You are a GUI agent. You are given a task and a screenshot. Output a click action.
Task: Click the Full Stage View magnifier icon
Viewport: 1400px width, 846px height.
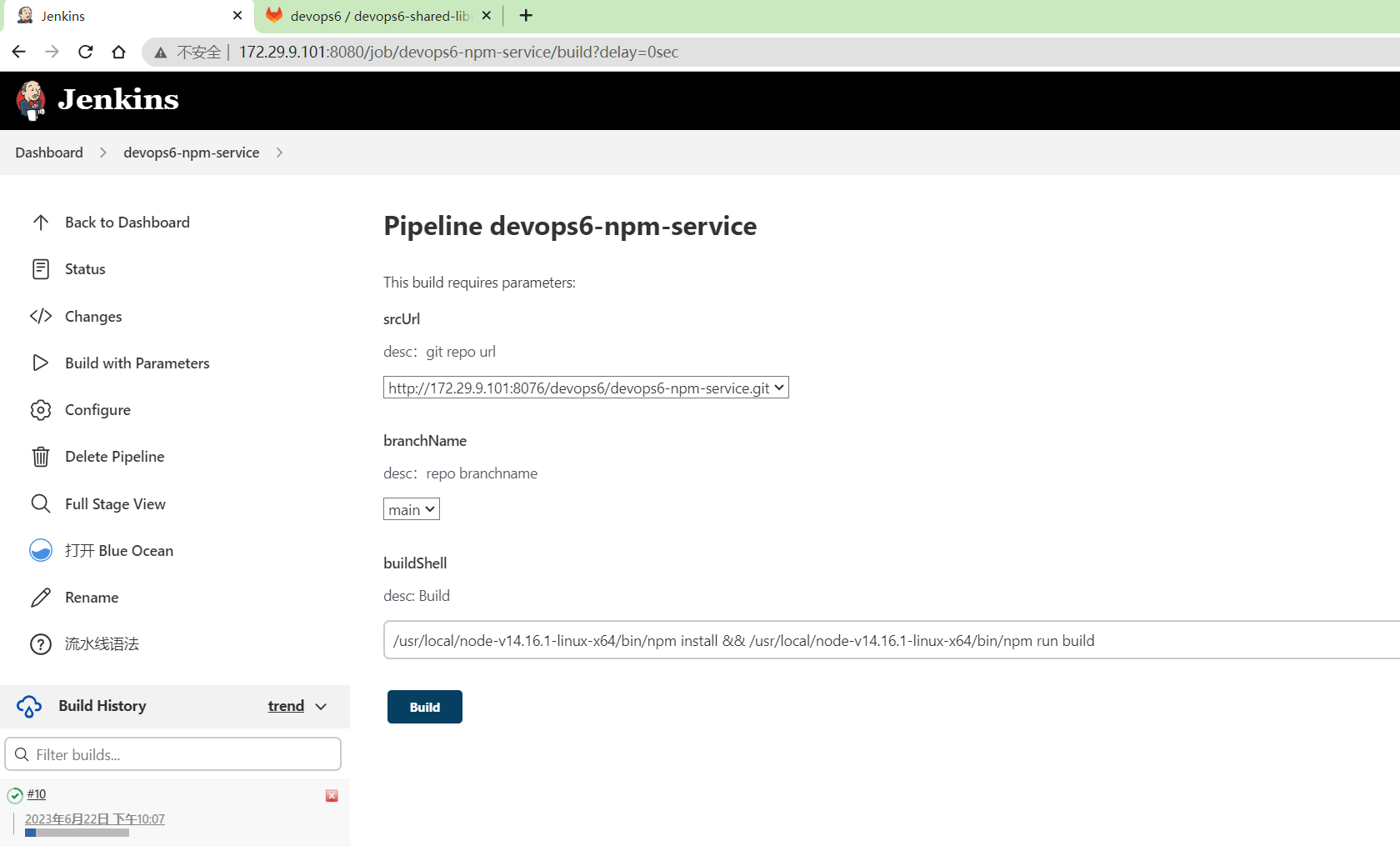click(x=41, y=503)
